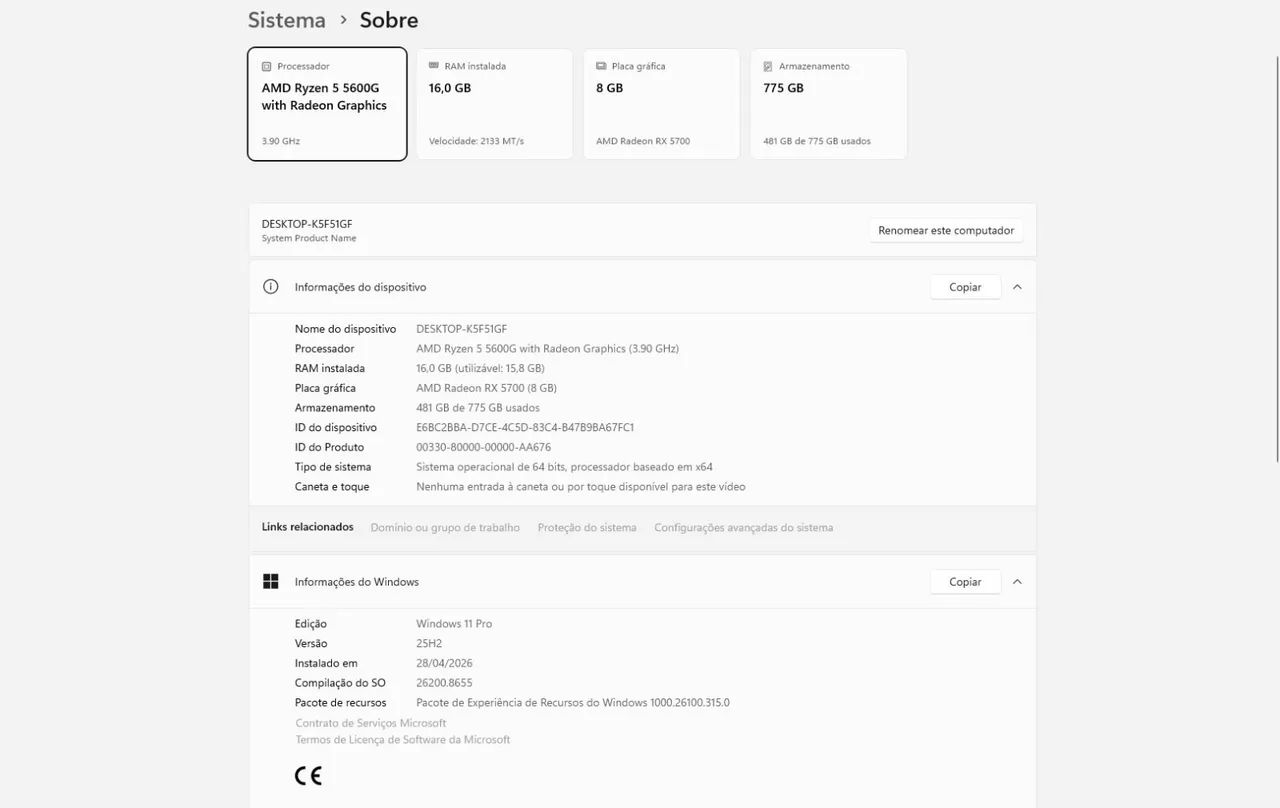Open Proteção do sistema link
Viewport: 1280px width, 808px height.
click(587, 528)
